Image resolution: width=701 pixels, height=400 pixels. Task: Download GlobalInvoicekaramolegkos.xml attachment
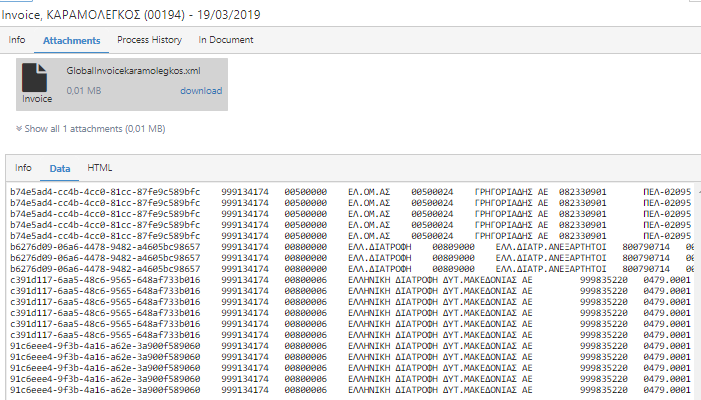point(201,91)
